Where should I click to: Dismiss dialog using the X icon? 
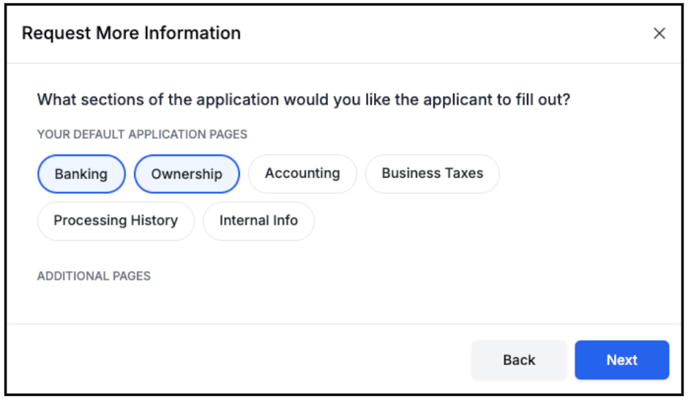tap(659, 33)
